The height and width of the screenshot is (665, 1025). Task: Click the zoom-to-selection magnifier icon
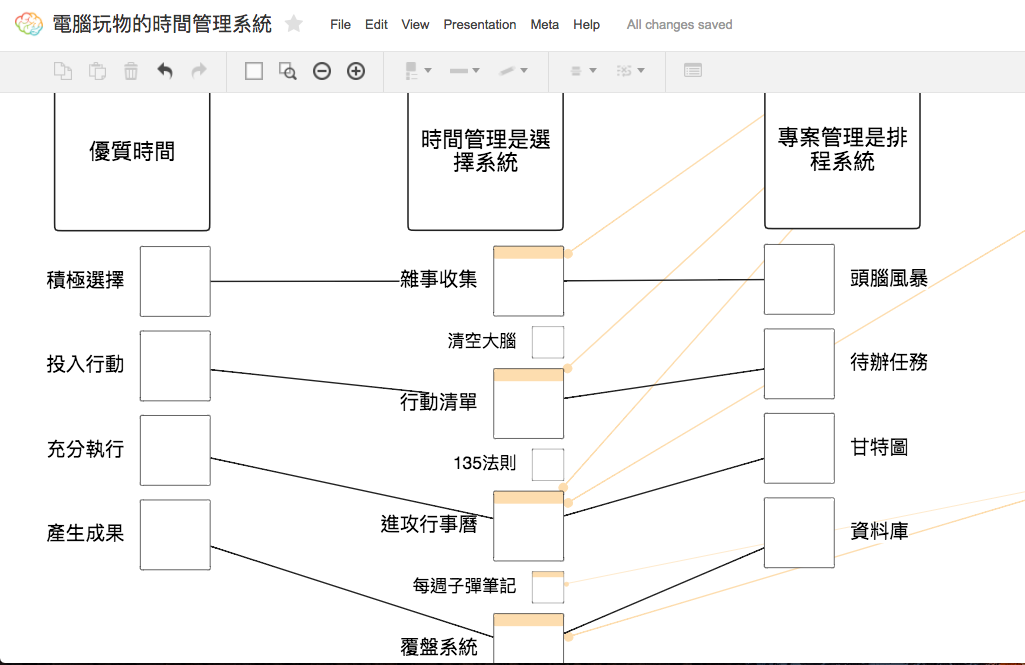point(287,71)
